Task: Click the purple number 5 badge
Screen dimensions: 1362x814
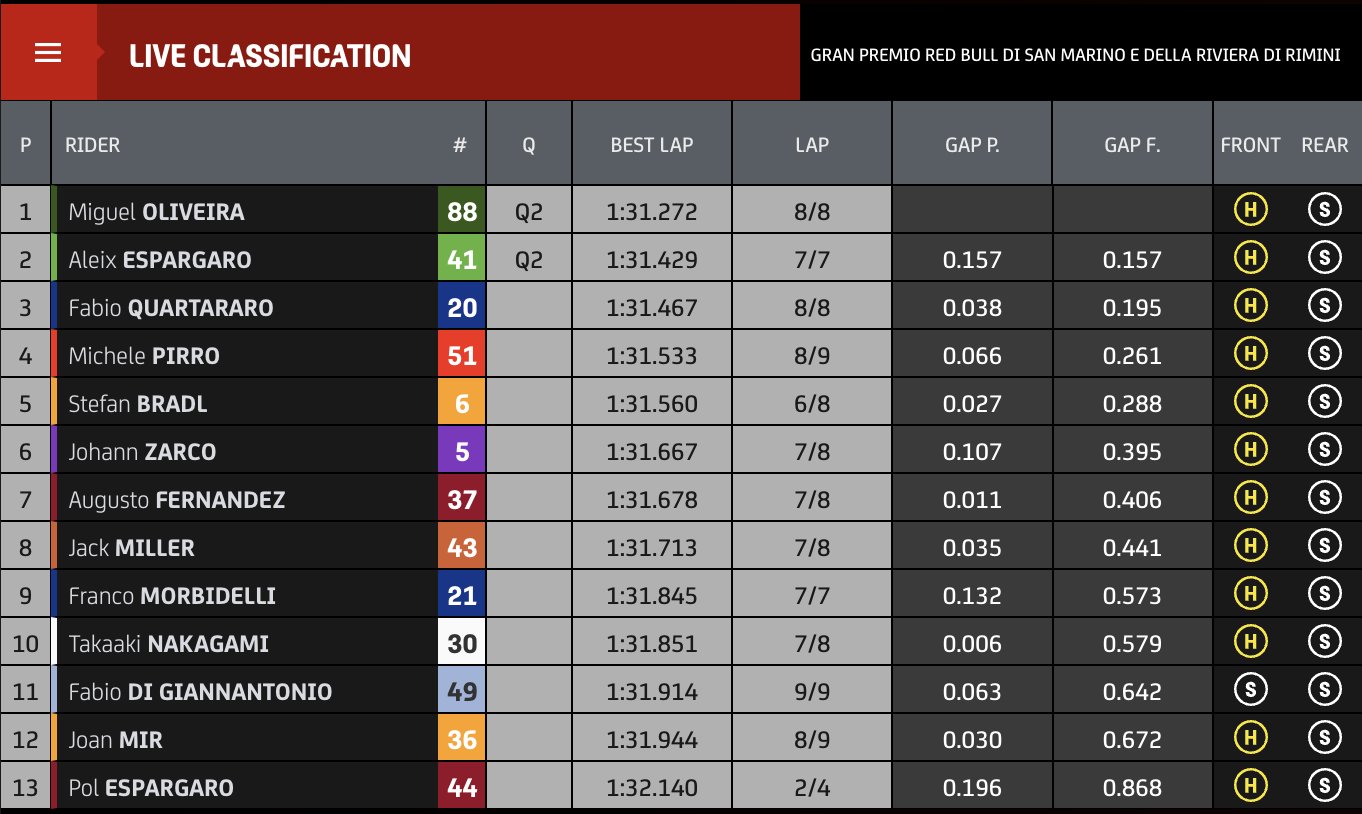Action: [x=462, y=452]
